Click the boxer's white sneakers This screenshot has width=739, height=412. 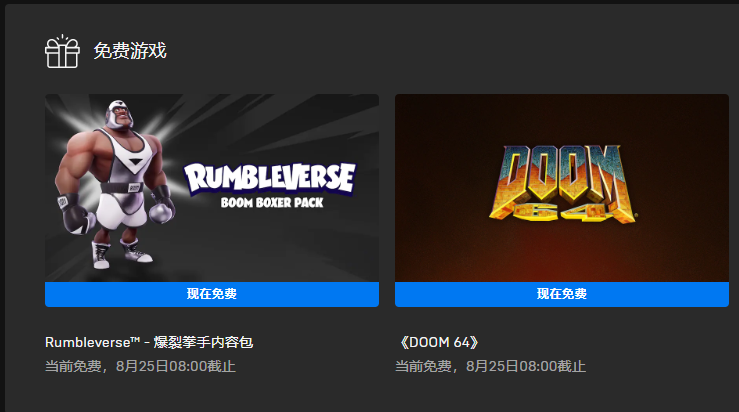pos(119,253)
